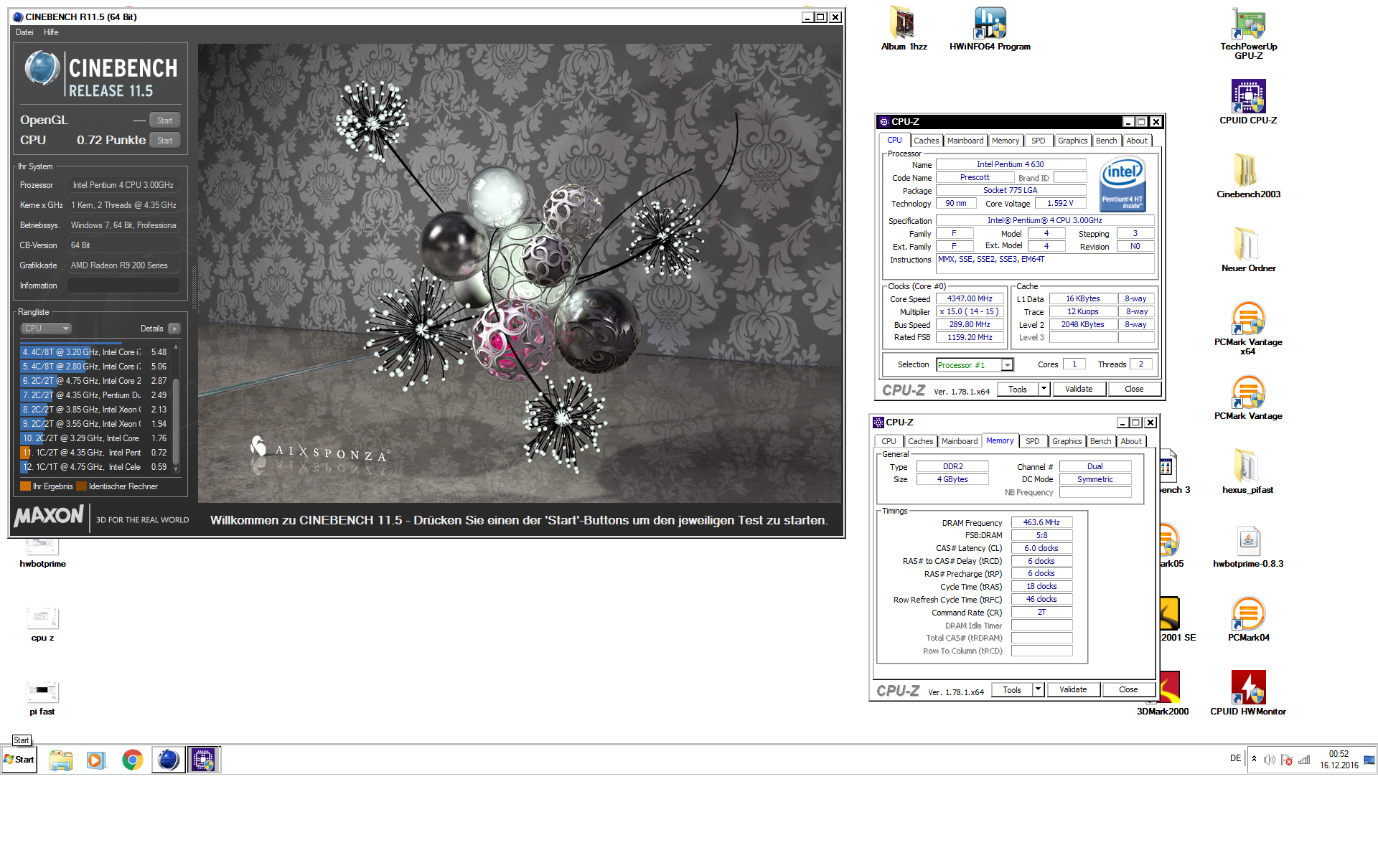Open the taskbar clock and date
Screen dimensions: 1378x868
[1339, 760]
